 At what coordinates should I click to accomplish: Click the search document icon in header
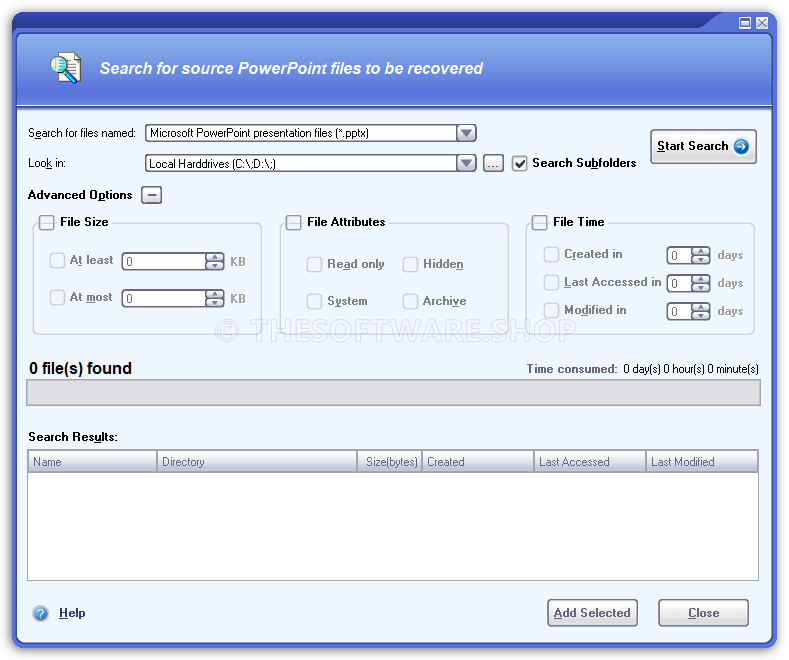tap(65, 68)
